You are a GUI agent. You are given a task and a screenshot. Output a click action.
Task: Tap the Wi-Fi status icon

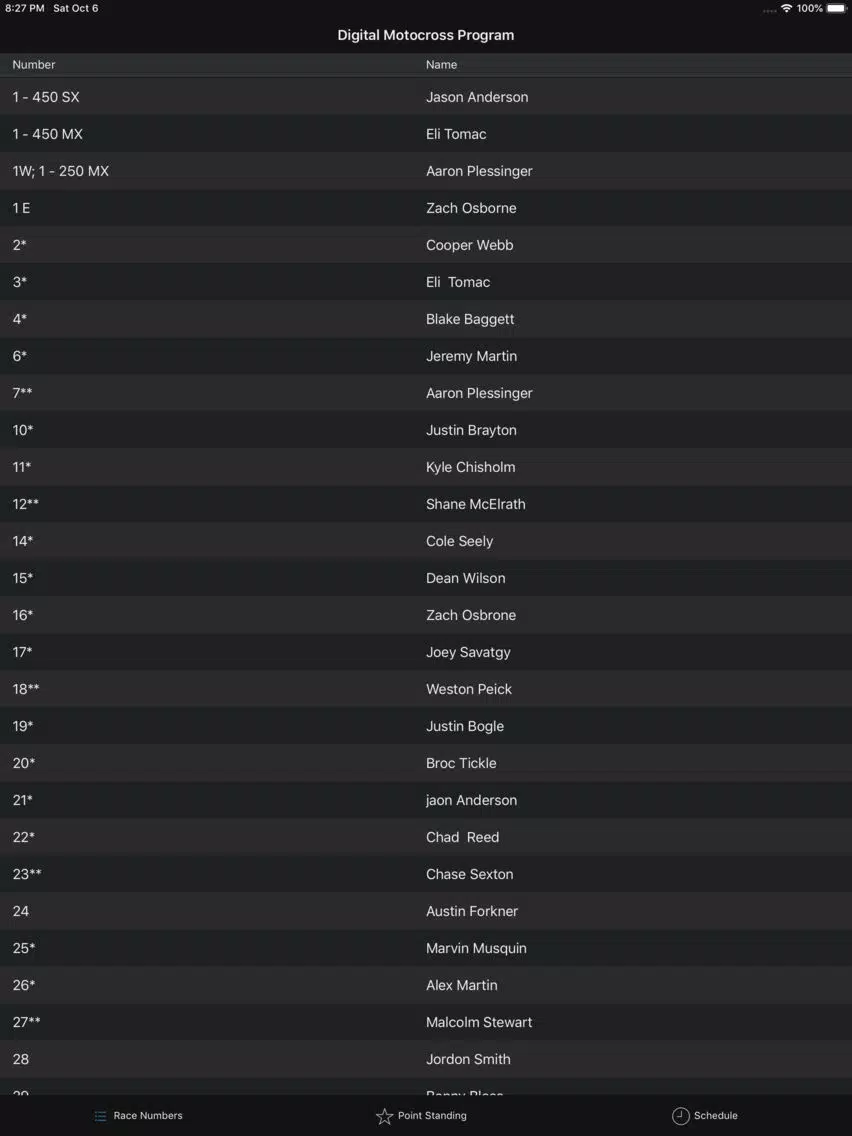786,9
